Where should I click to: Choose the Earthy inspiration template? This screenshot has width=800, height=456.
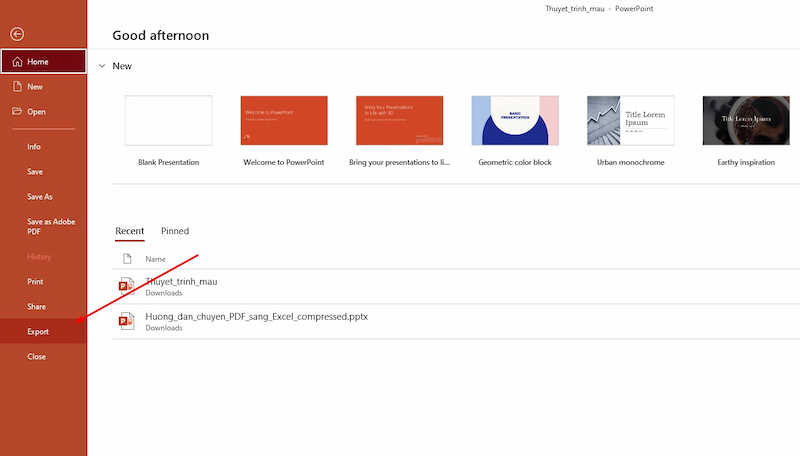point(746,120)
